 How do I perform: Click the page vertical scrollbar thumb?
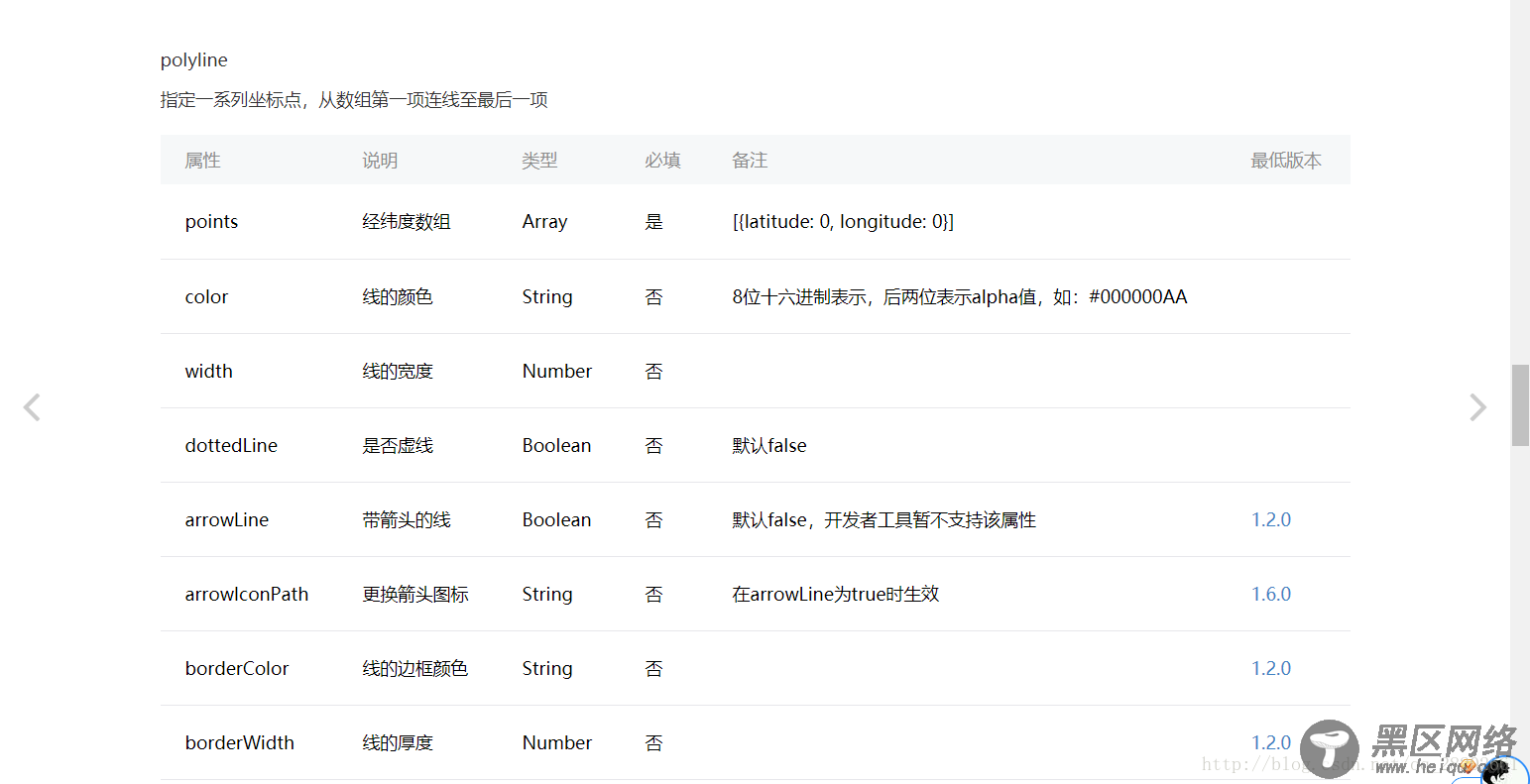tap(1520, 405)
